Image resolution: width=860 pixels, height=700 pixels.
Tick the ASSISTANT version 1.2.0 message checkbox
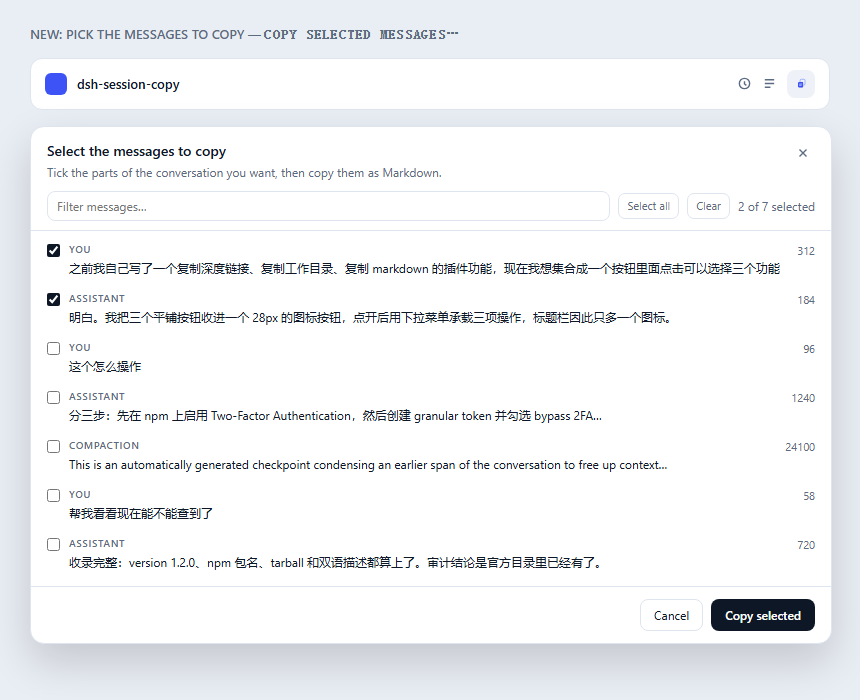[x=53, y=544]
